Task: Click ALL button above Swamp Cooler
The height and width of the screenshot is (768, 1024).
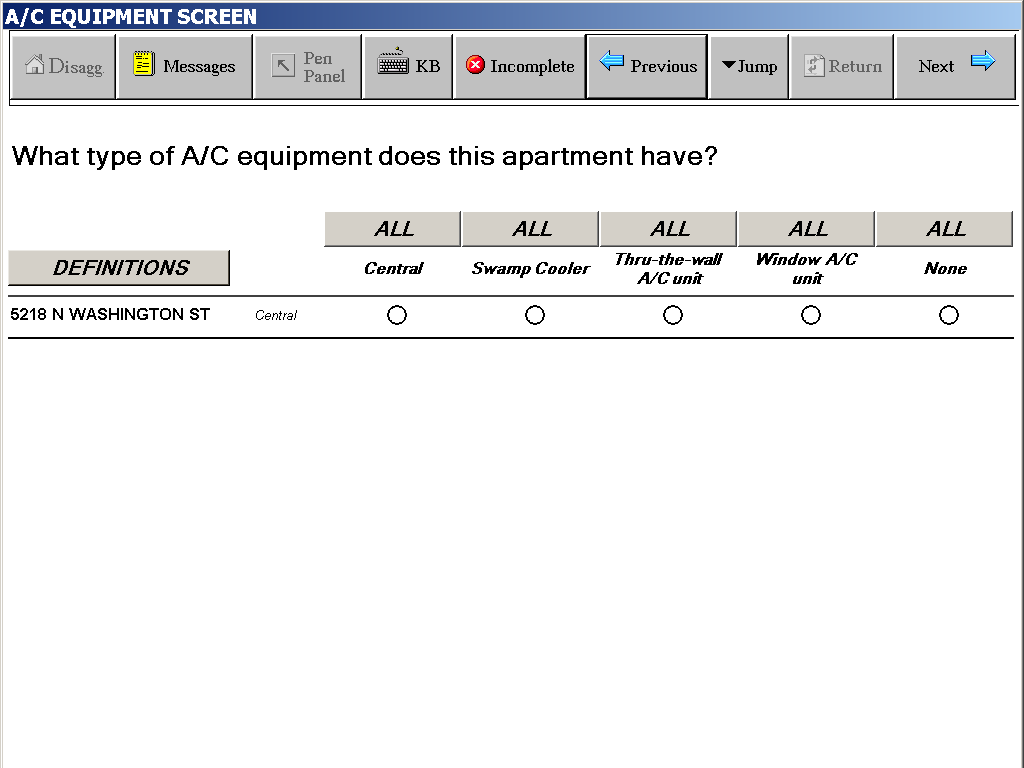Action: (531, 229)
